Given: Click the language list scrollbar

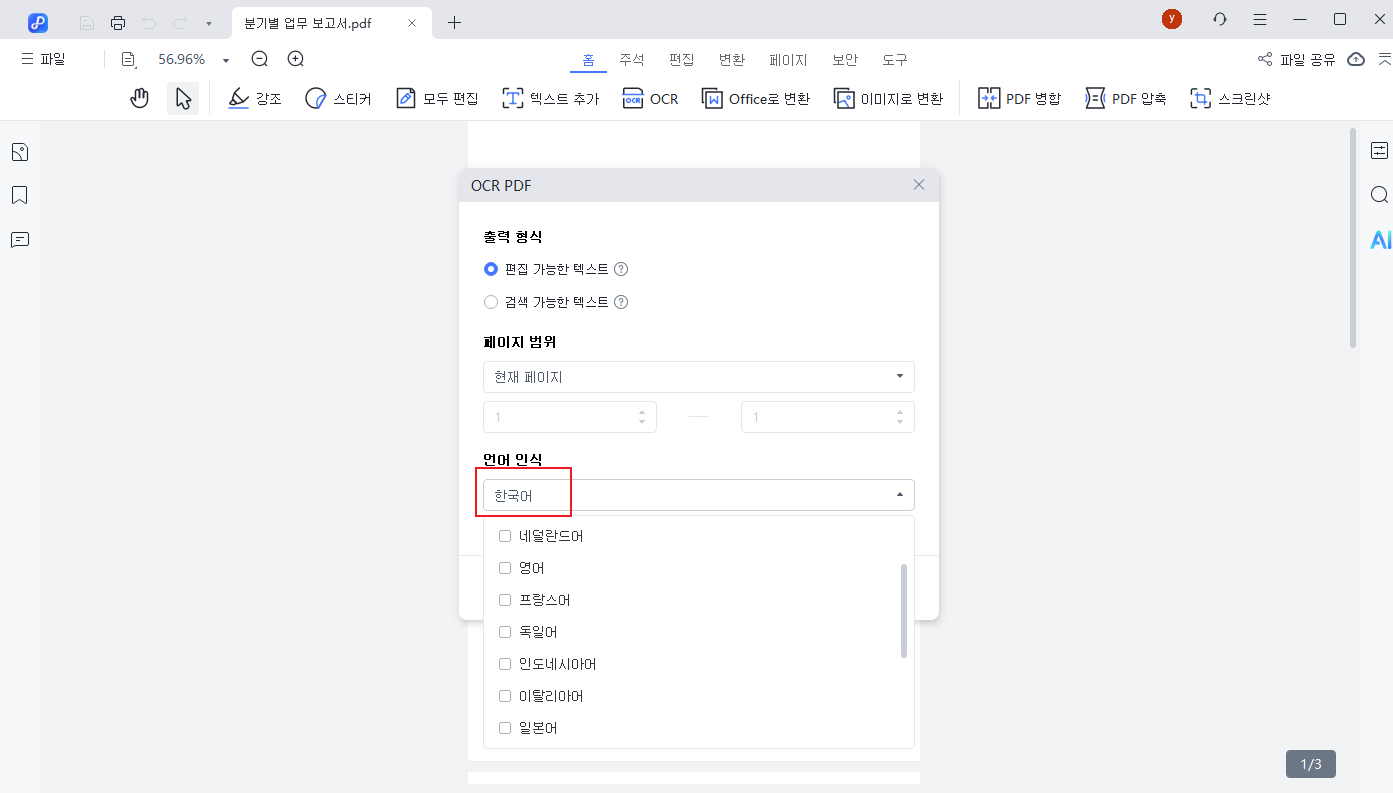Looking at the screenshot, I should pyautogui.click(x=904, y=610).
